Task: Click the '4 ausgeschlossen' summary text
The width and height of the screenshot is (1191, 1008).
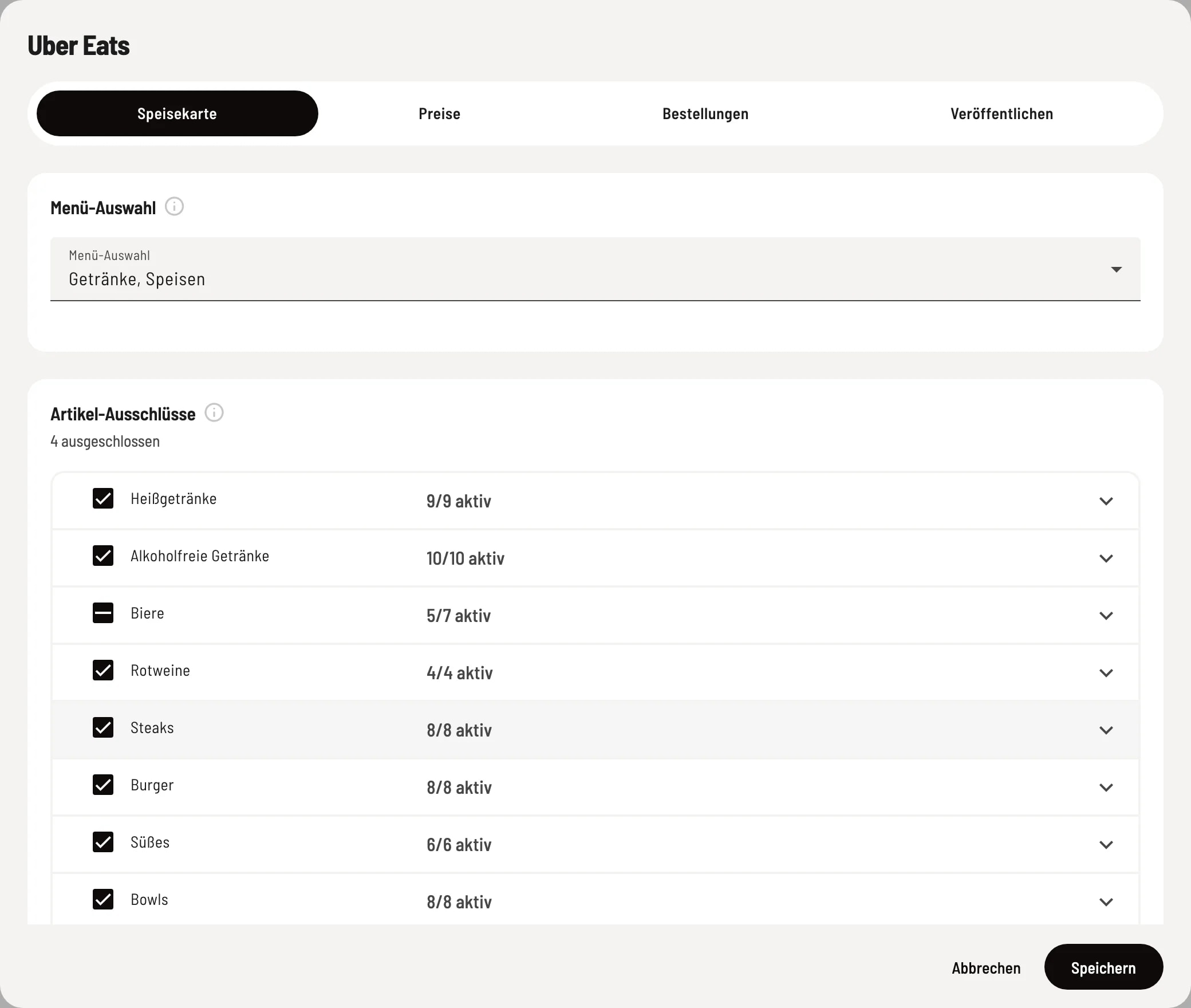Action: coord(105,441)
